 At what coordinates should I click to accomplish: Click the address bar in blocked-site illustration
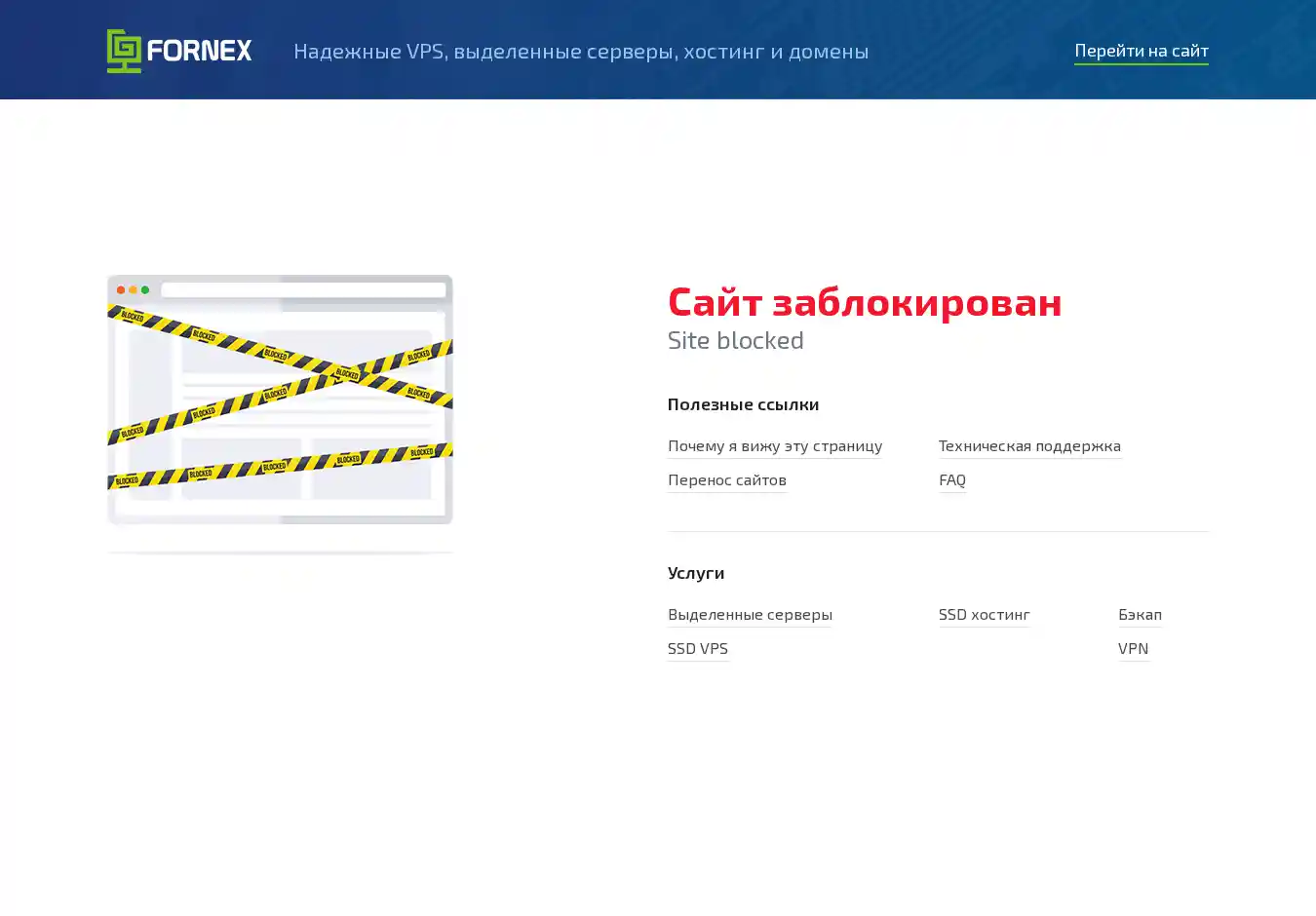coord(302,289)
